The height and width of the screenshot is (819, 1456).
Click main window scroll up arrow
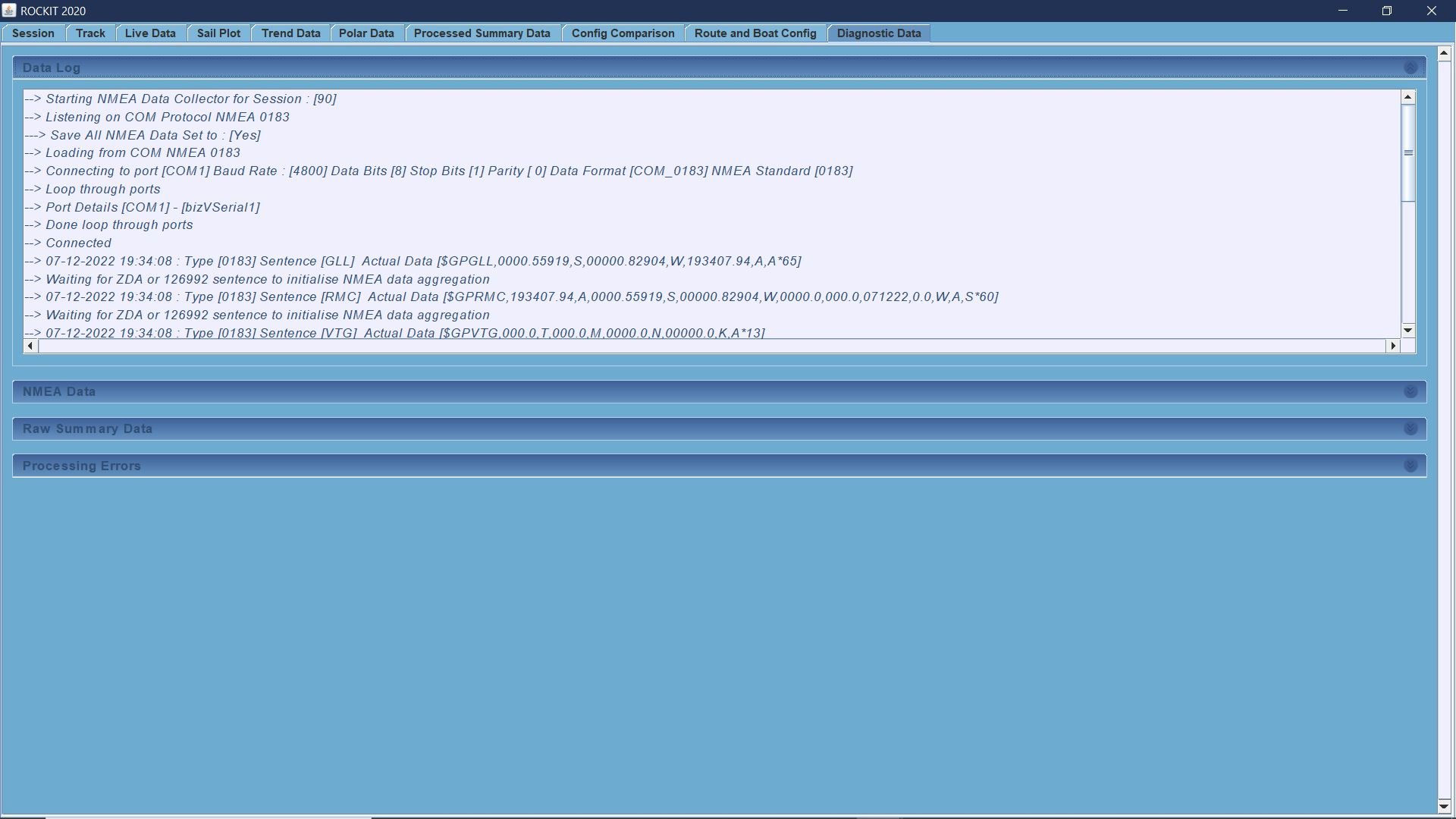point(1443,53)
